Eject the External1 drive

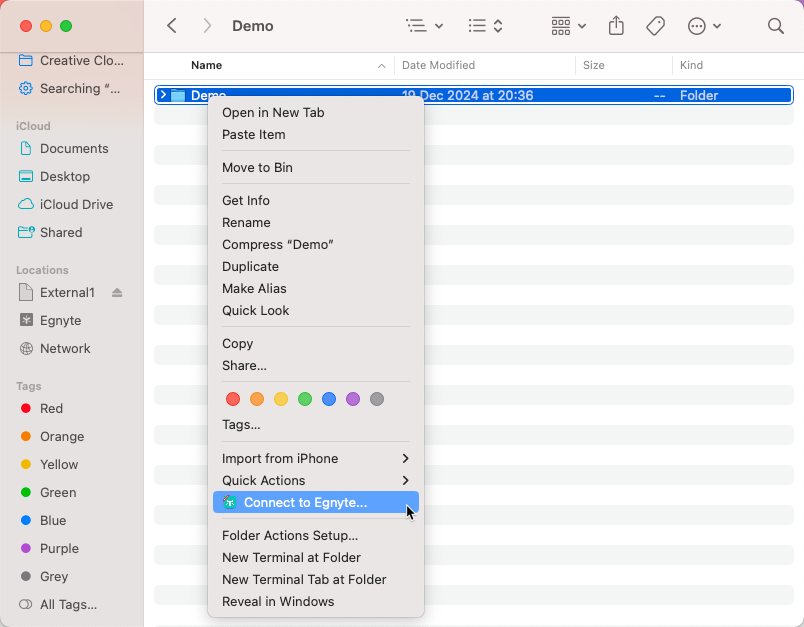point(117,292)
